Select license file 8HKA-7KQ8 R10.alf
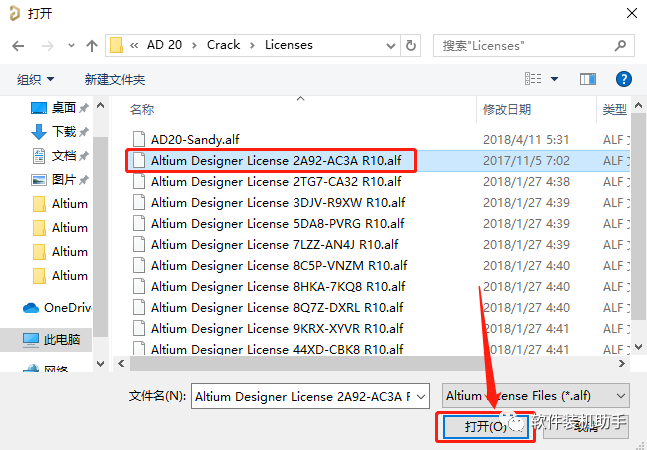The image size is (647, 450). (x=278, y=287)
